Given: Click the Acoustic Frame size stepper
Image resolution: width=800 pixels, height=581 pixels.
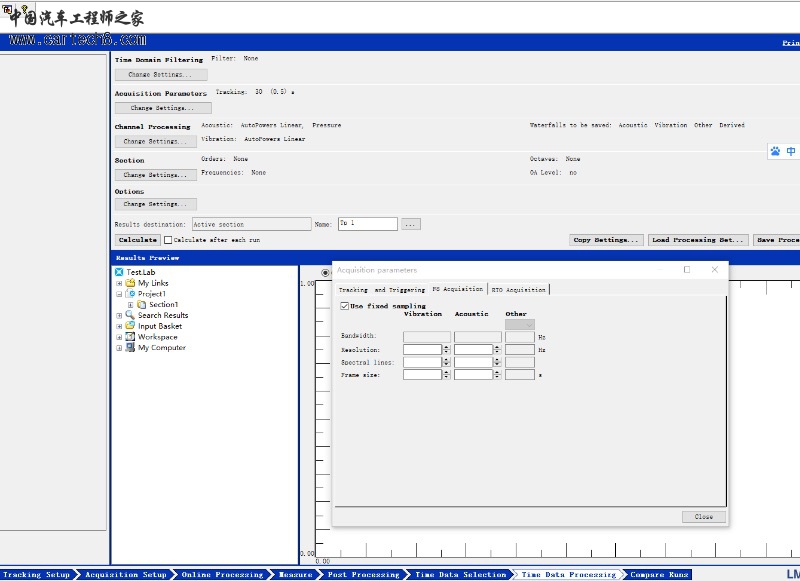Looking at the screenshot, I should [x=497, y=374].
